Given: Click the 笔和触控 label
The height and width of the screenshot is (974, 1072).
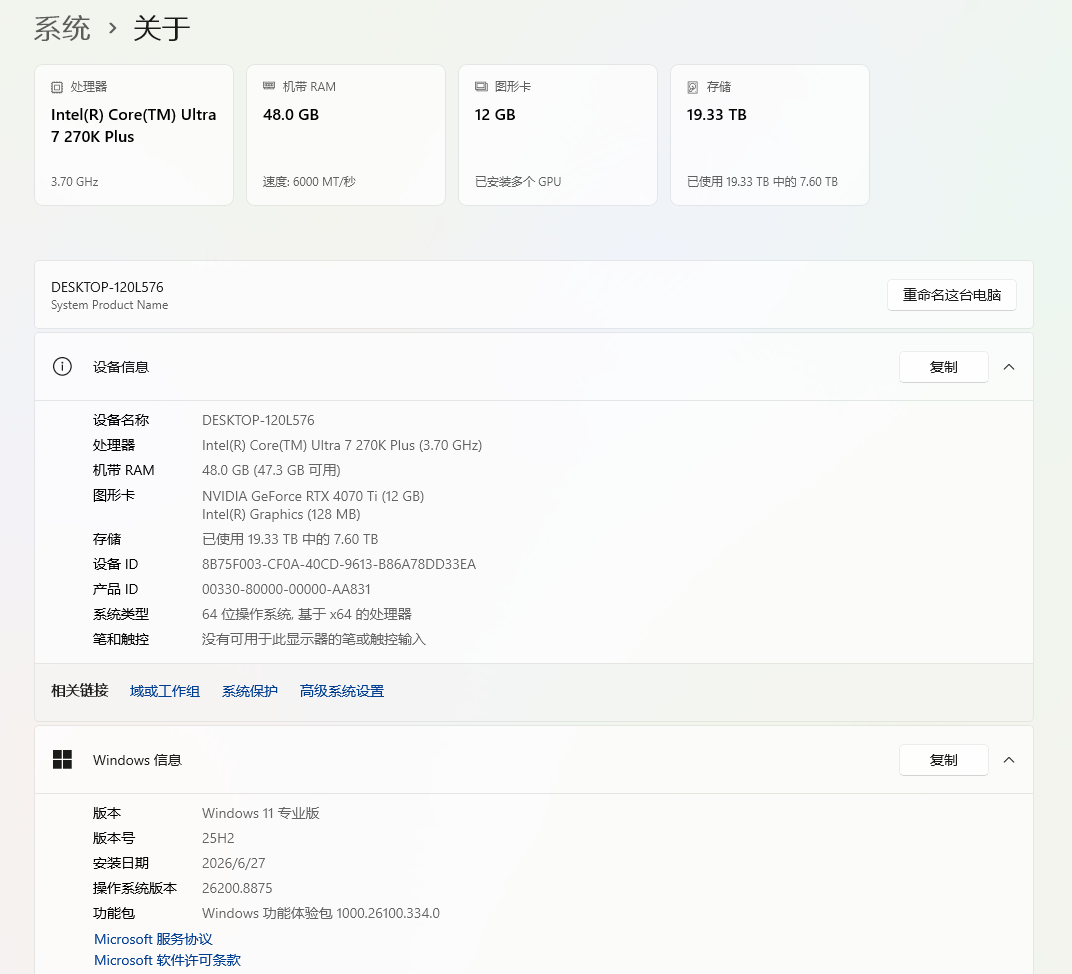Looking at the screenshot, I should tap(121, 639).
